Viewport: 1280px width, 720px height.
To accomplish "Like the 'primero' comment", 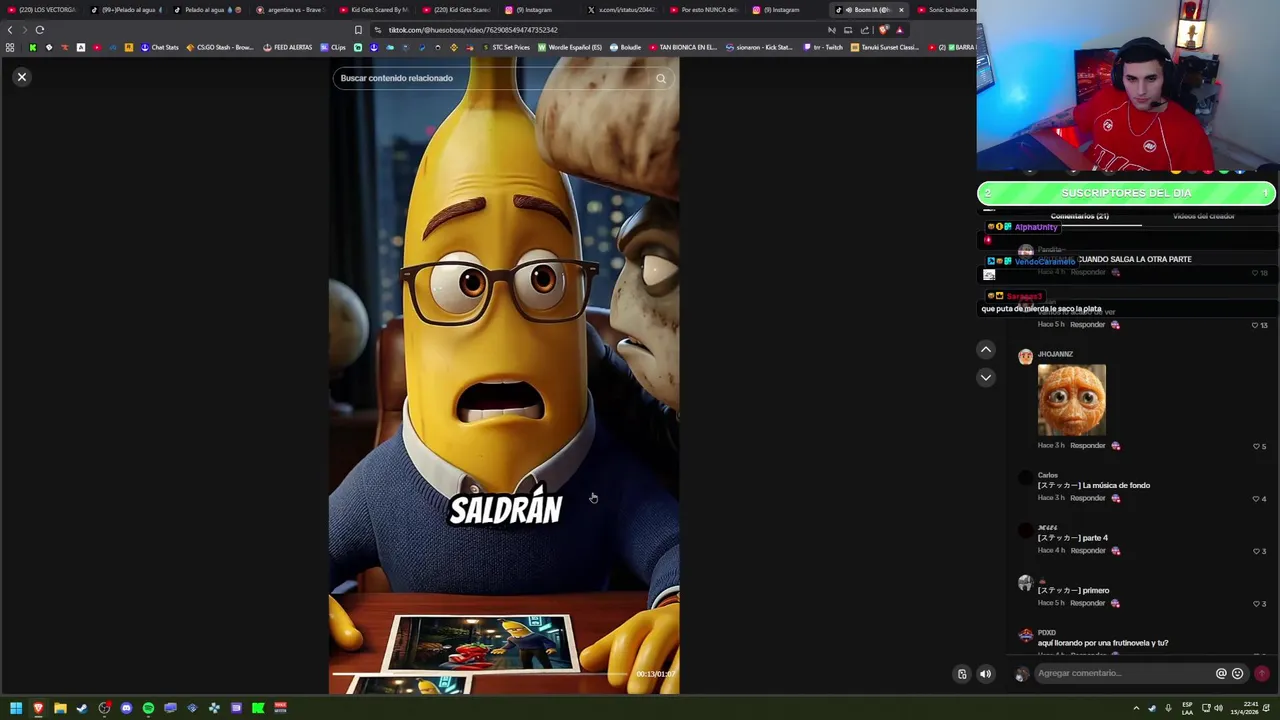I will click(x=1256, y=603).
